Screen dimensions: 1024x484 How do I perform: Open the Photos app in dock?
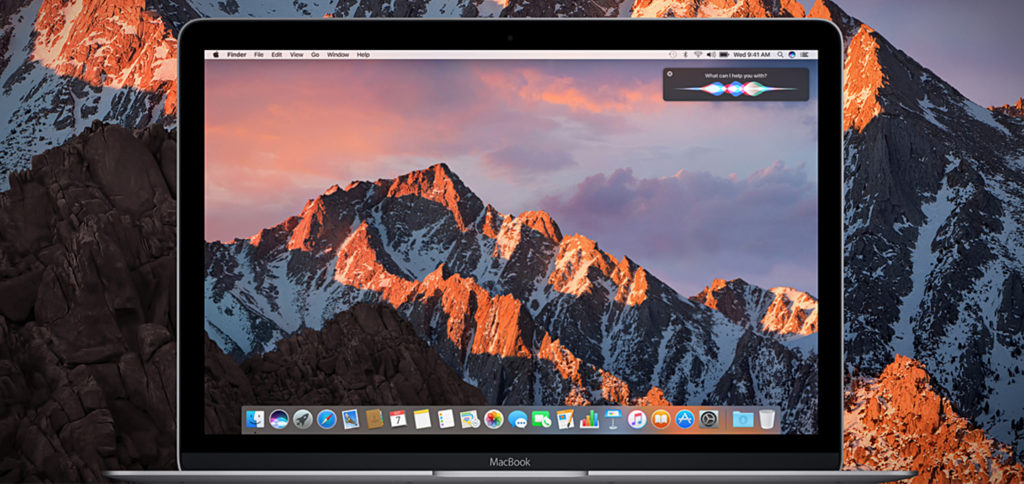click(493, 419)
